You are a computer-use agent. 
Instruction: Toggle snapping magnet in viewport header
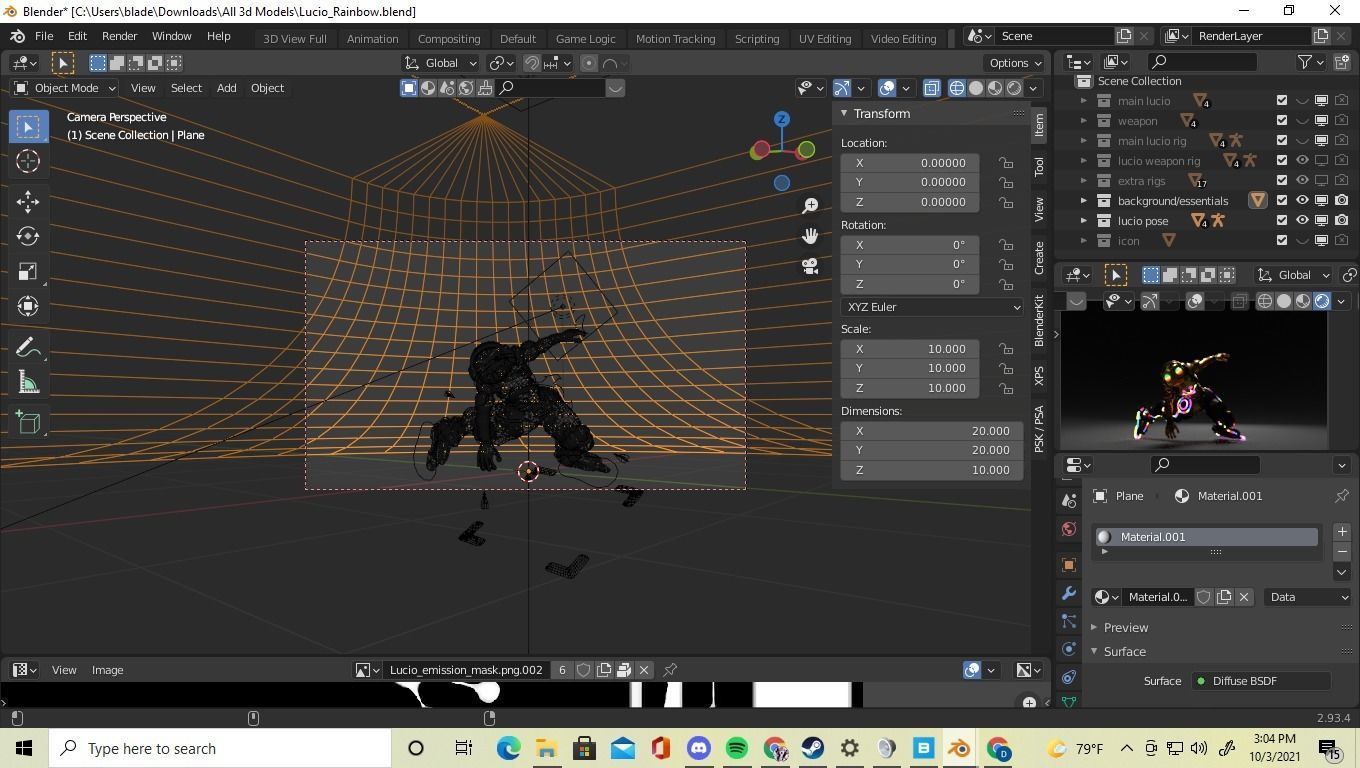tap(532, 63)
